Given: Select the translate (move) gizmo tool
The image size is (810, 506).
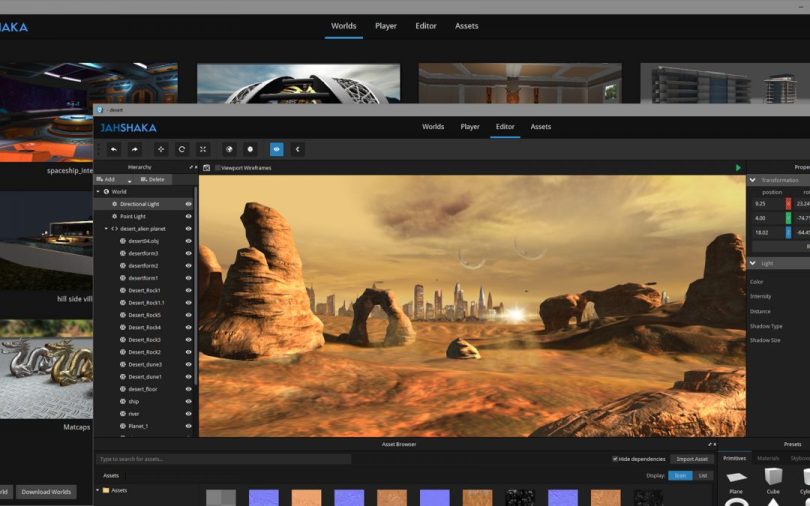Looking at the screenshot, I should pyautogui.click(x=161, y=149).
